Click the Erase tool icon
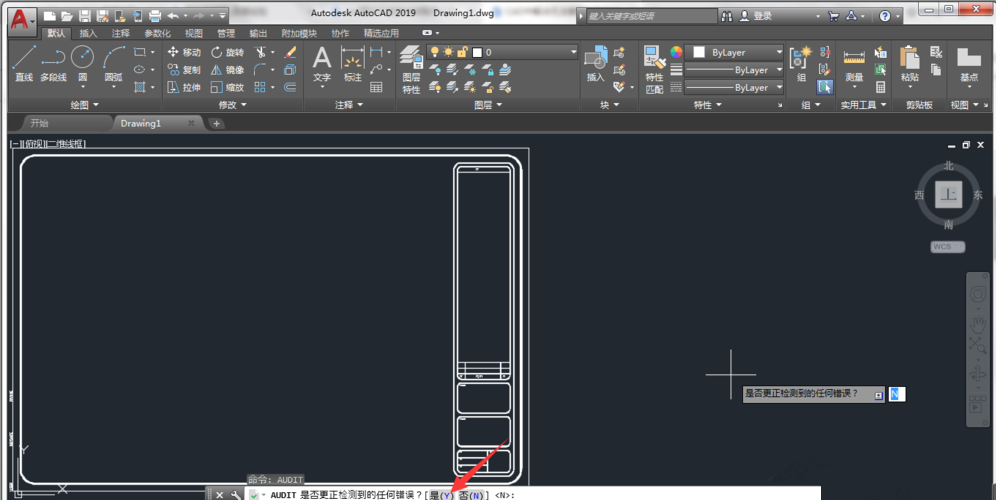 (290, 52)
